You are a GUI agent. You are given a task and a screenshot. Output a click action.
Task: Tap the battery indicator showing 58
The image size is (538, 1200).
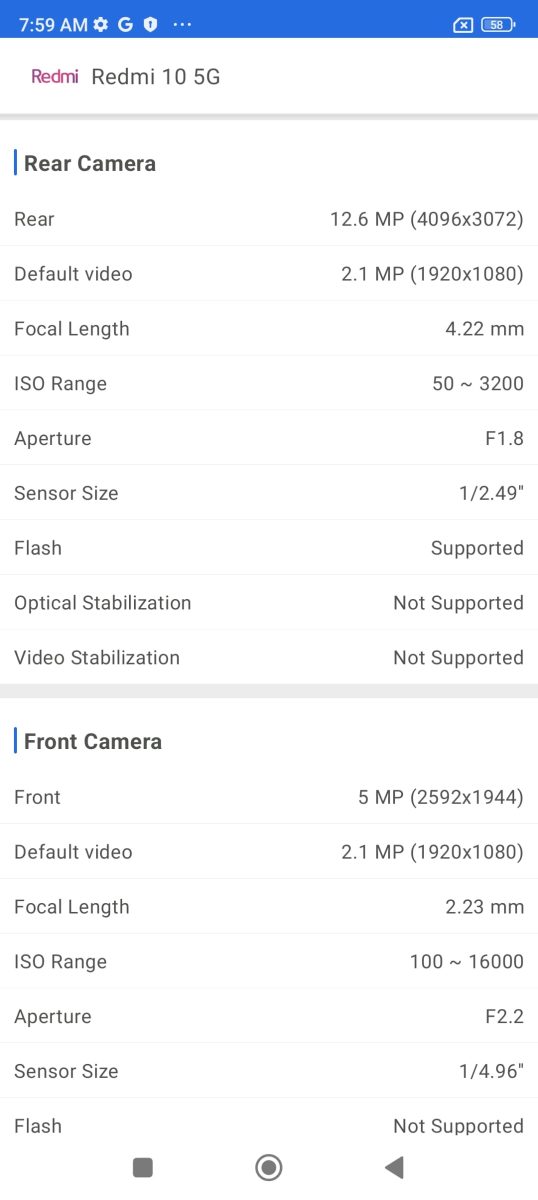point(496,25)
